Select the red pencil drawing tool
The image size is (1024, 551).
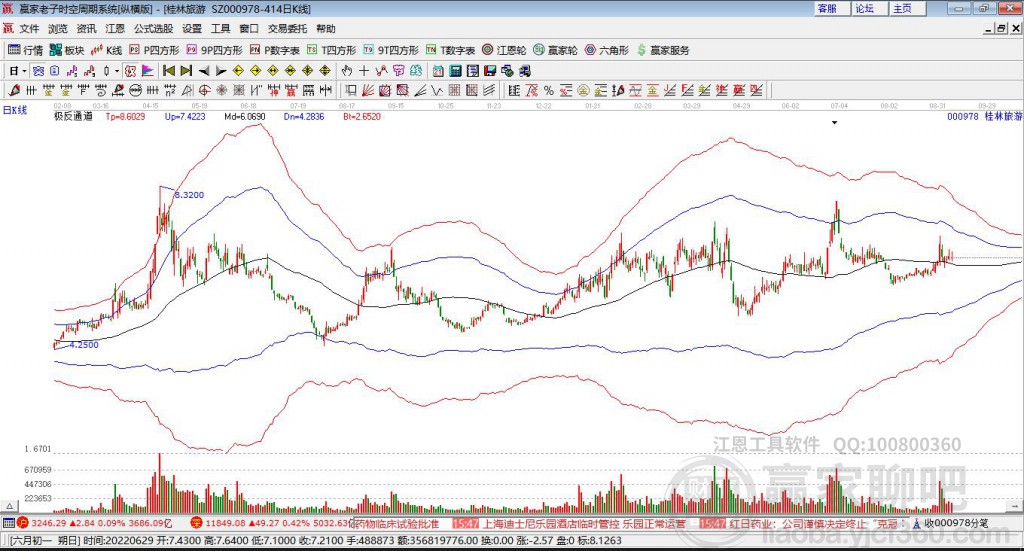click(x=14, y=90)
